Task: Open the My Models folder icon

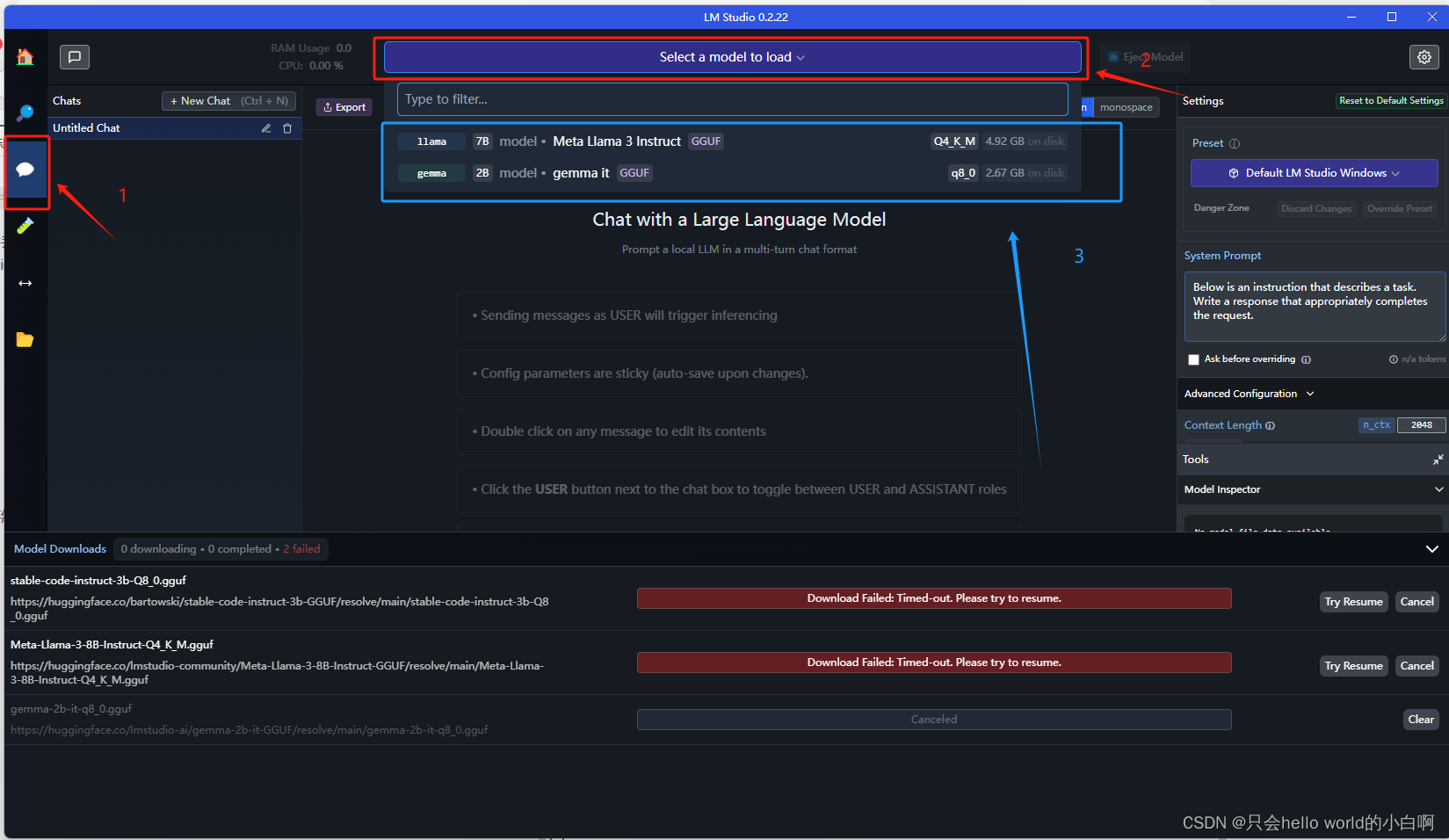Action: pyautogui.click(x=25, y=340)
